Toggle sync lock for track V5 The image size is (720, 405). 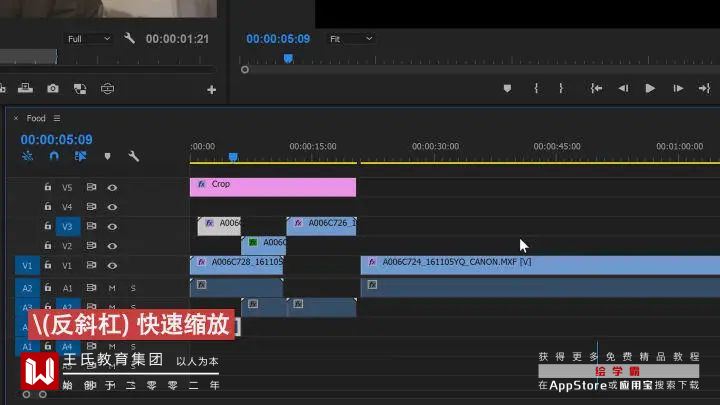[x=91, y=187]
